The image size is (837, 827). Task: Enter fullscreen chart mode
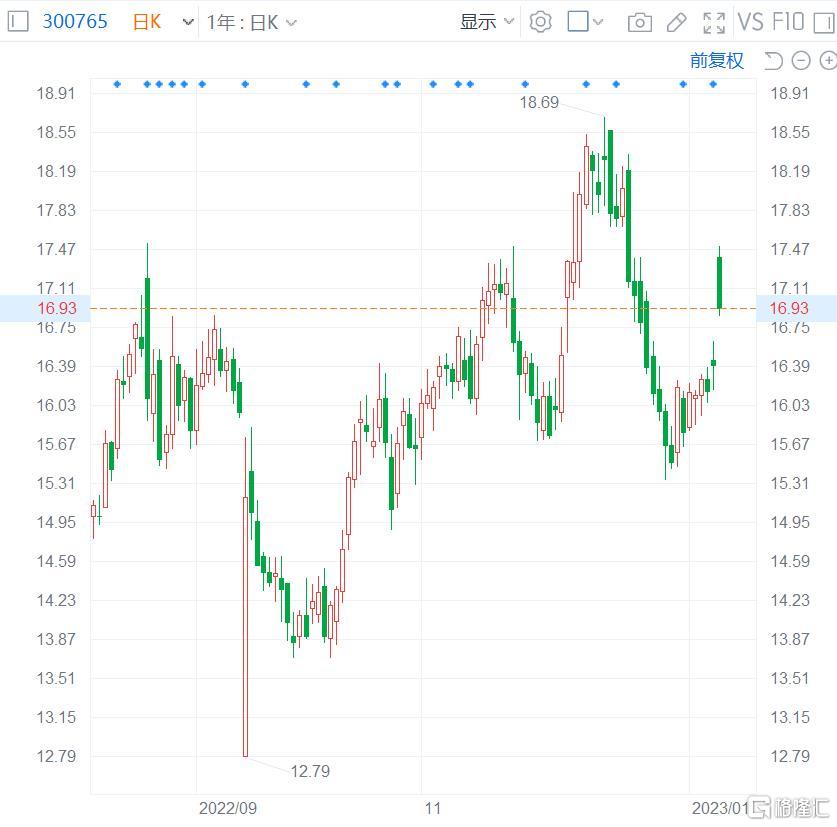[x=714, y=22]
